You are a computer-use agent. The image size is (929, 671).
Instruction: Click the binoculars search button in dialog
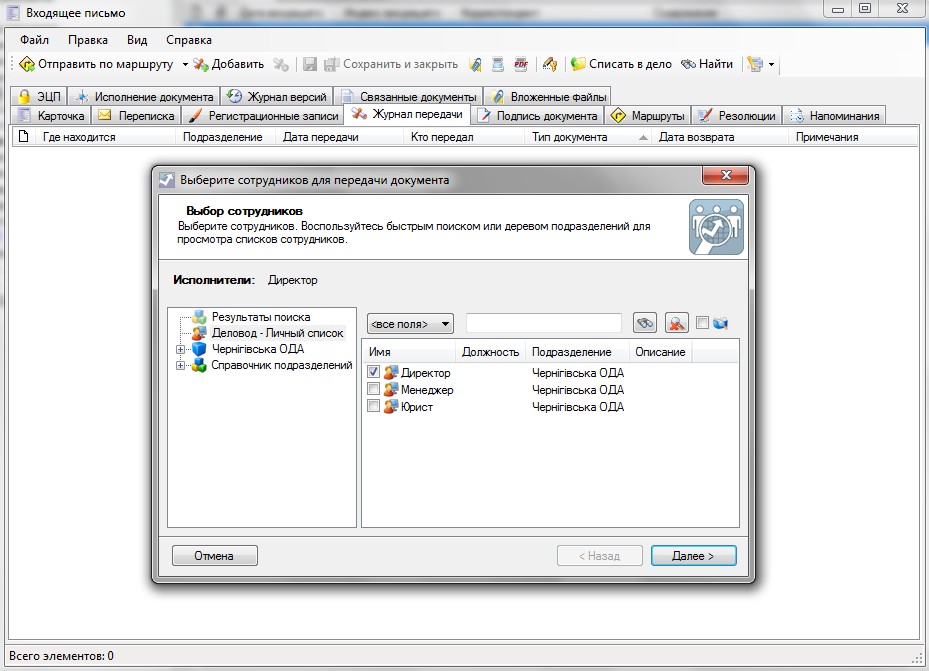tap(646, 323)
